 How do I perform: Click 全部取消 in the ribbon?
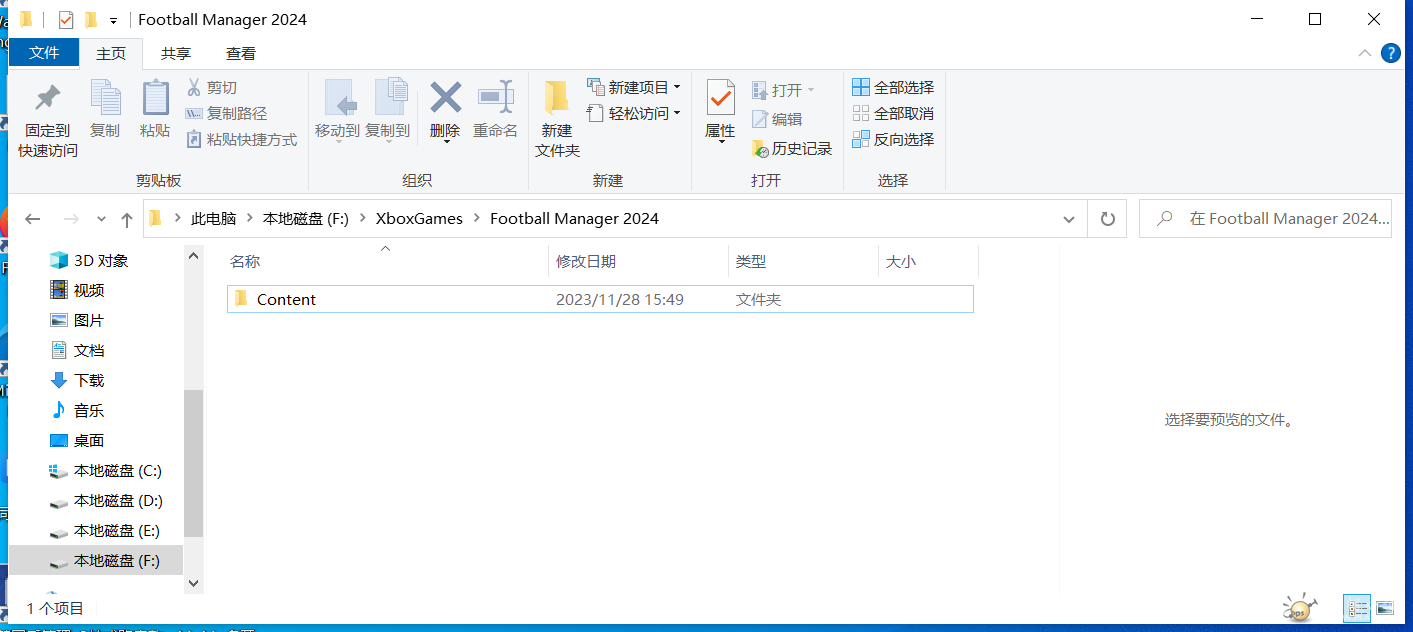[x=893, y=113]
